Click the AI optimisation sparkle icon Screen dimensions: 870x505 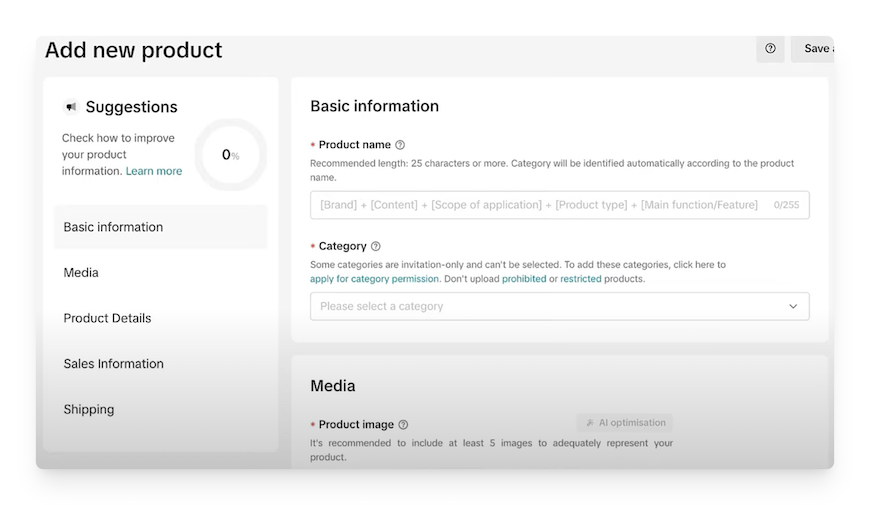[590, 423]
